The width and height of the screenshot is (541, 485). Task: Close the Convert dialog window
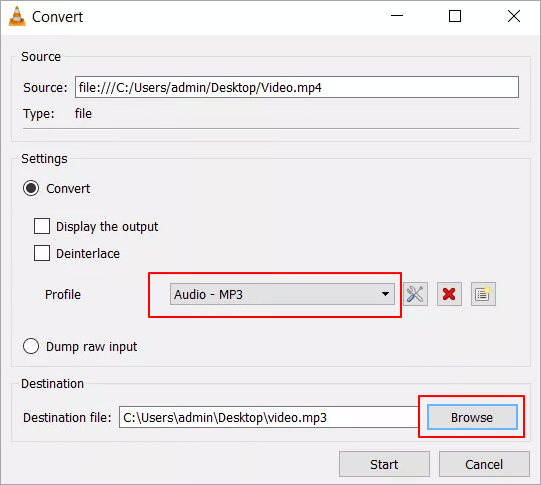pos(514,16)
